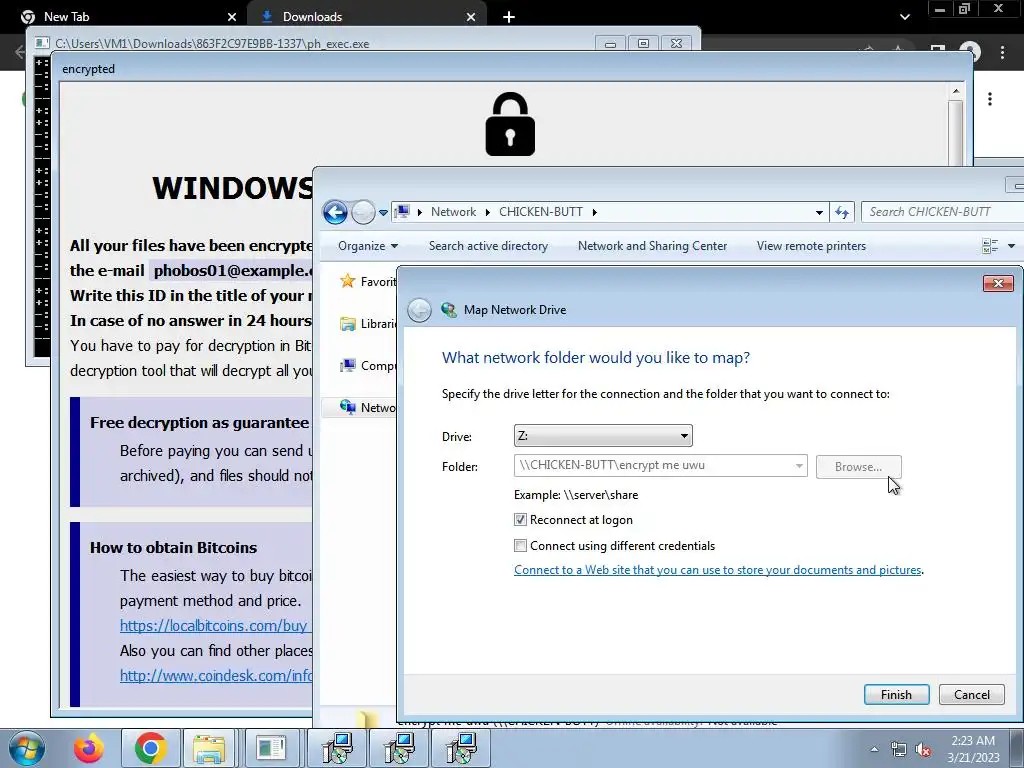Click the taskbar clock showing 2:23 AM
Image resolution: width=1024 pixels, height=768 pixels.
coord(973,749)
